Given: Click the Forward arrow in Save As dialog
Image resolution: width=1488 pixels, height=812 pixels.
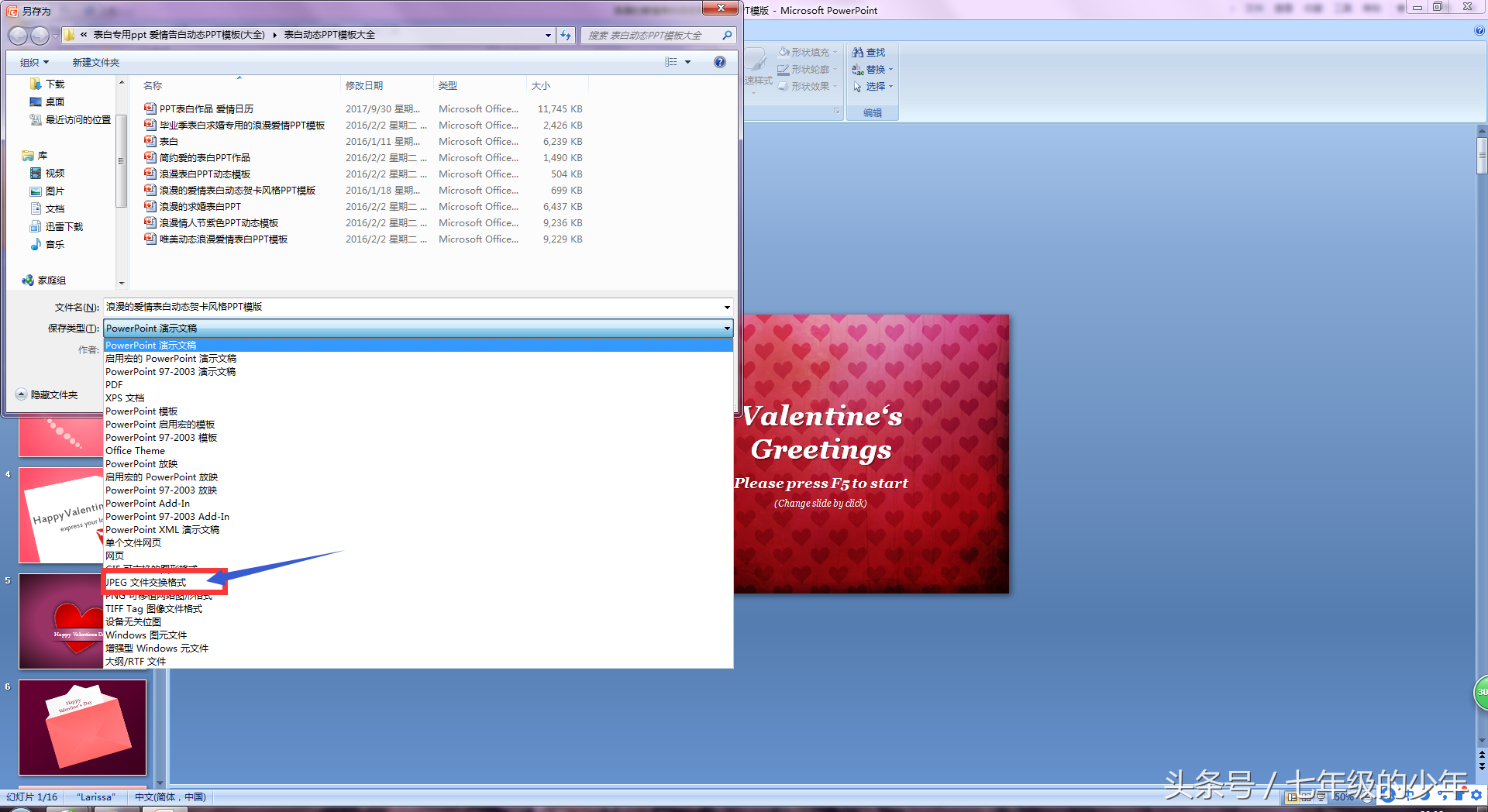Looking at the screenshot, I should pos(40,36).
